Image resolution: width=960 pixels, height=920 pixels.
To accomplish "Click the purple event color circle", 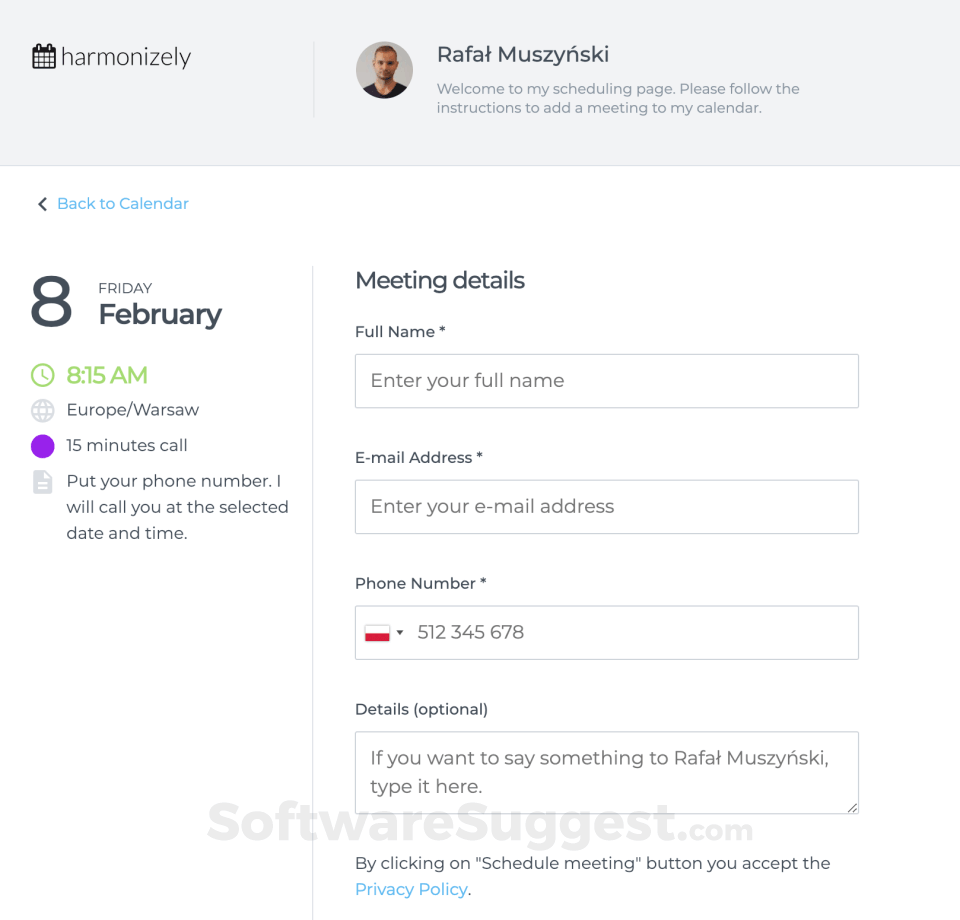I will (43, 446).
